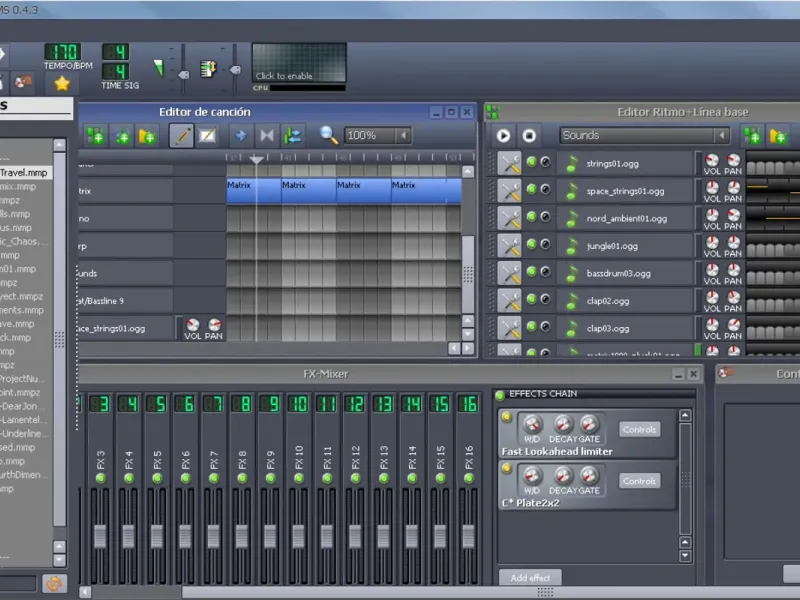800x600 pixels.
Task: Toggle the Effects Chain enable LED
Action: point(500,394)
